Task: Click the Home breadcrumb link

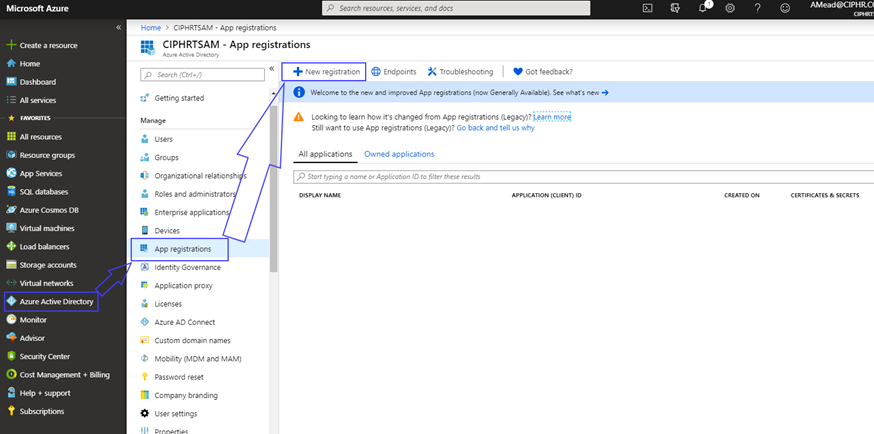Action: pos(150,27)
